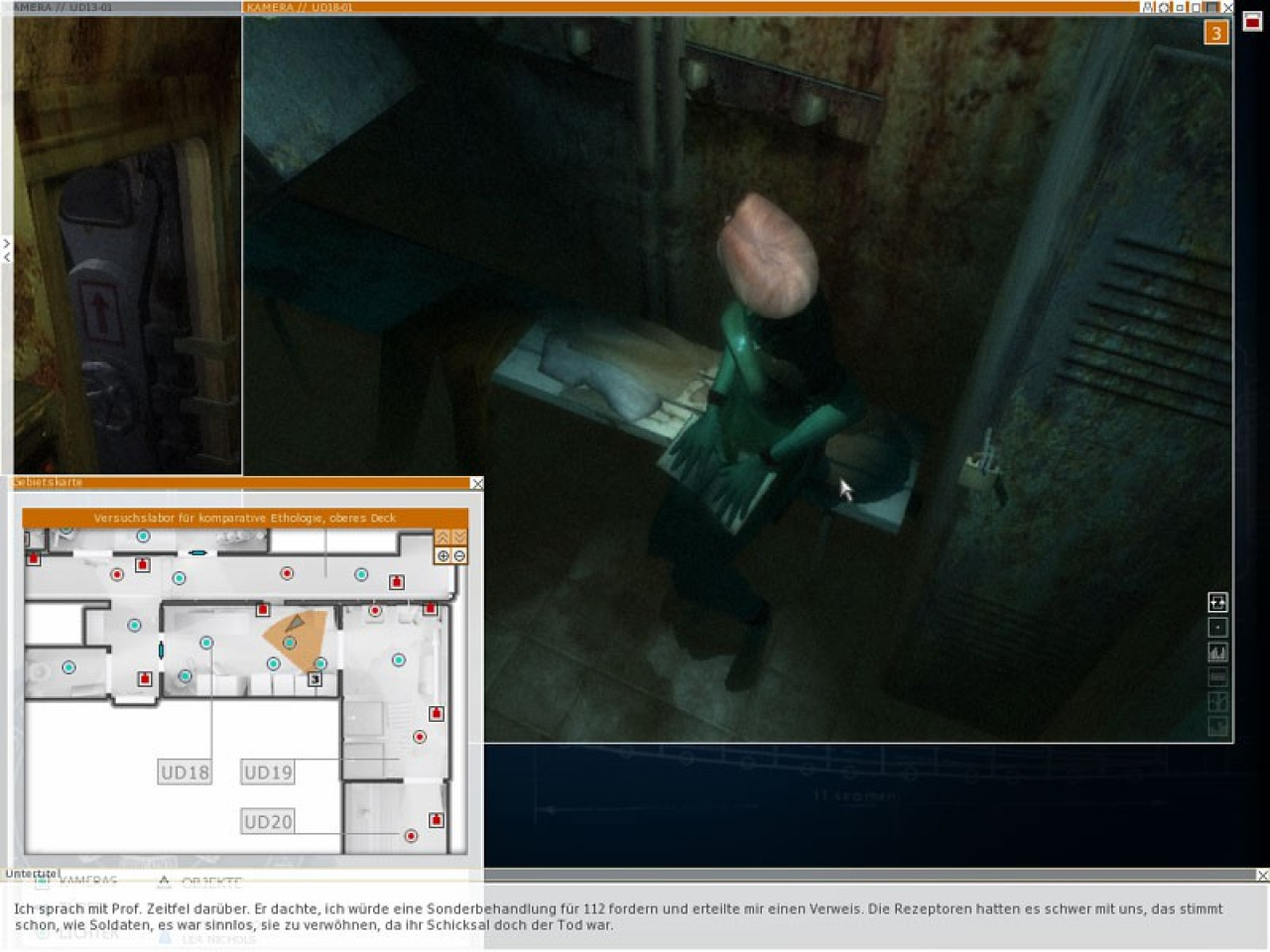Click the UD18 room label on the map

tap(185, 773)
